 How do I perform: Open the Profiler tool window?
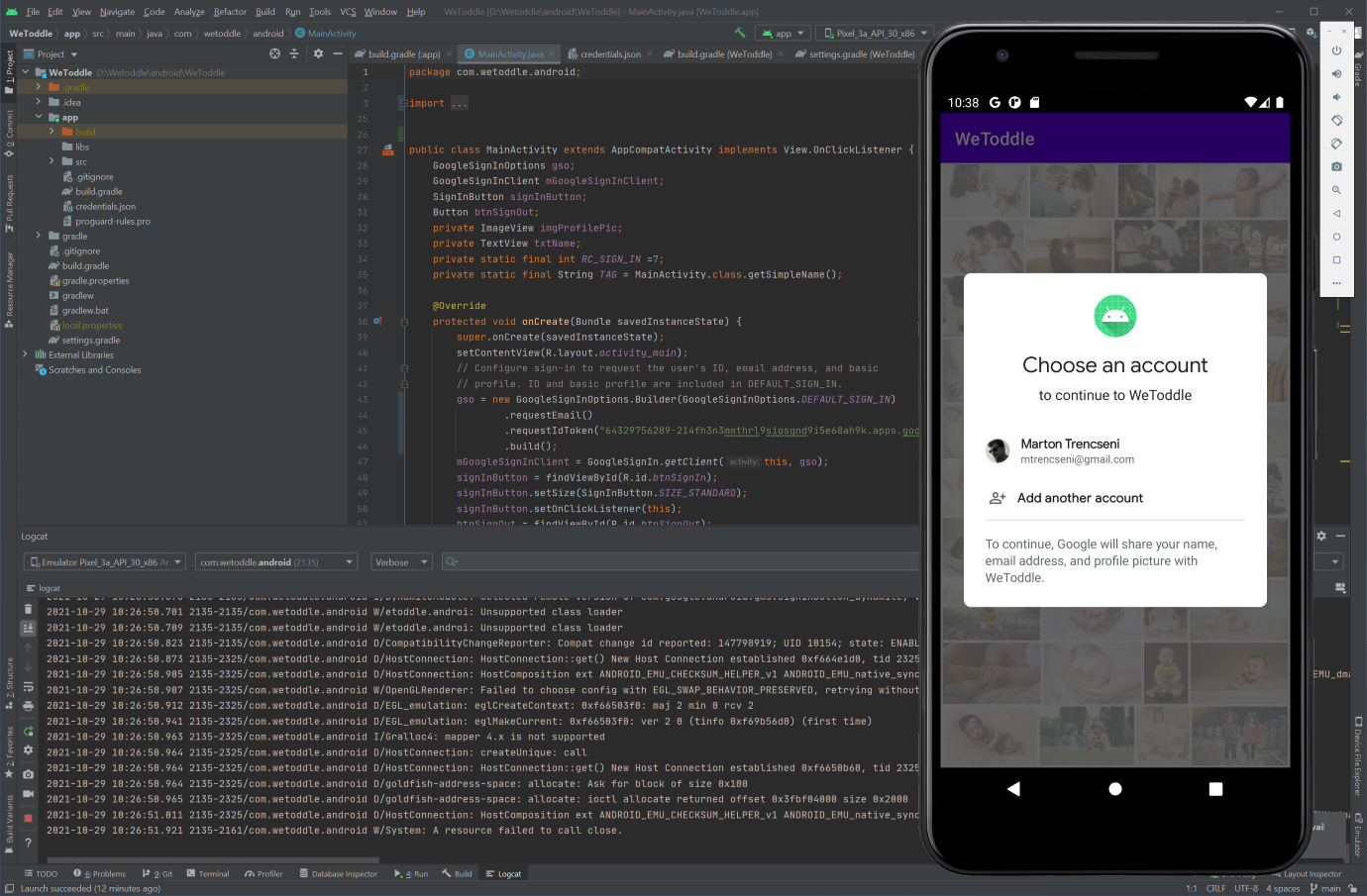(x=263, y=874)
